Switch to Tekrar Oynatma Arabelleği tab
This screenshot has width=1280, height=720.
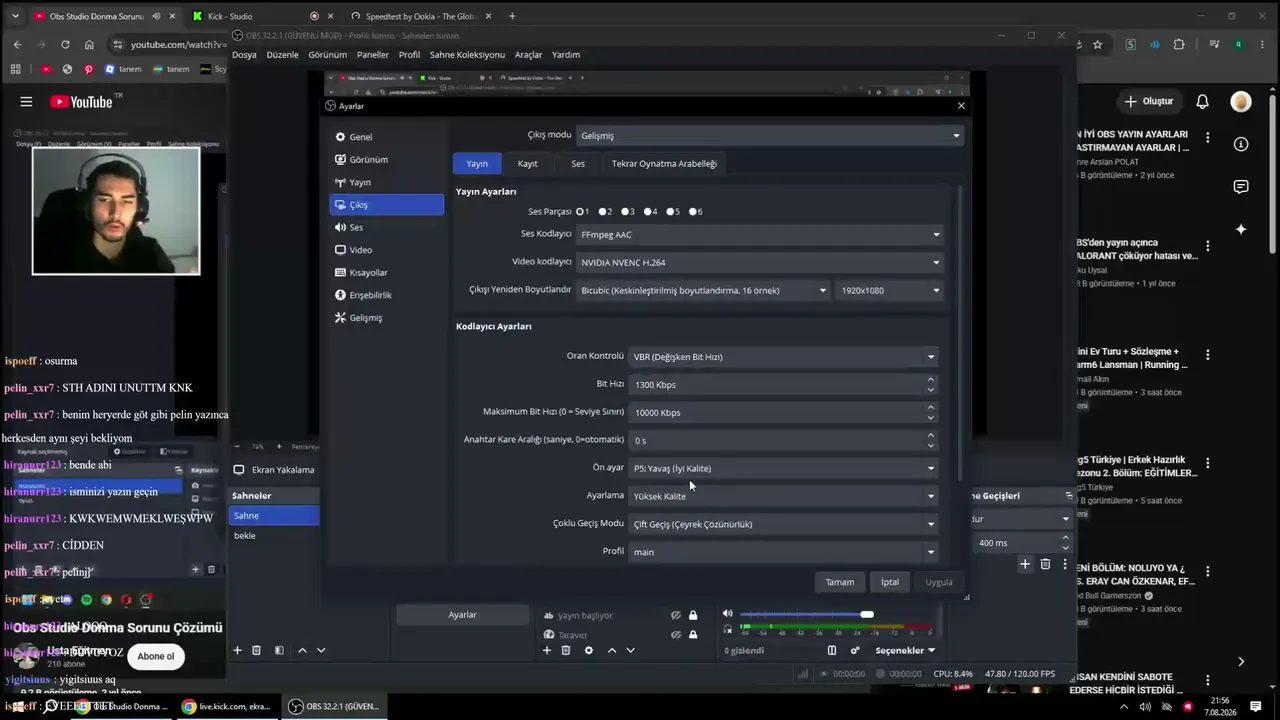point(664,164)
